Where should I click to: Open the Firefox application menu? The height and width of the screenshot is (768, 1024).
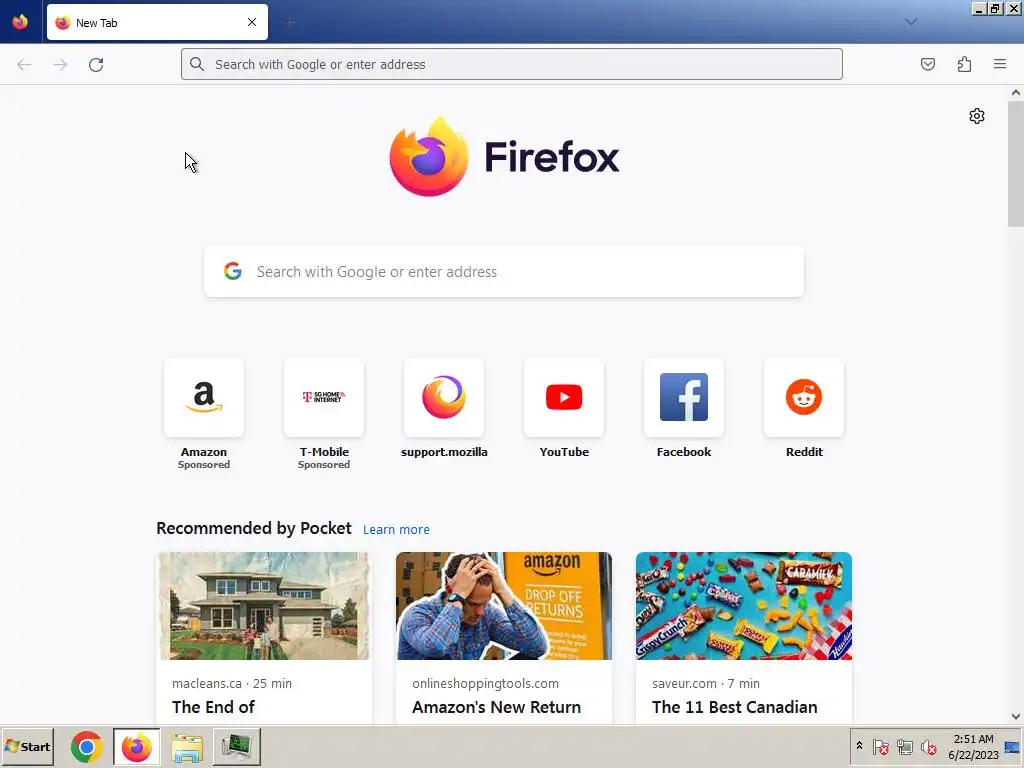pyautogui.click(x=1000, y=64)
